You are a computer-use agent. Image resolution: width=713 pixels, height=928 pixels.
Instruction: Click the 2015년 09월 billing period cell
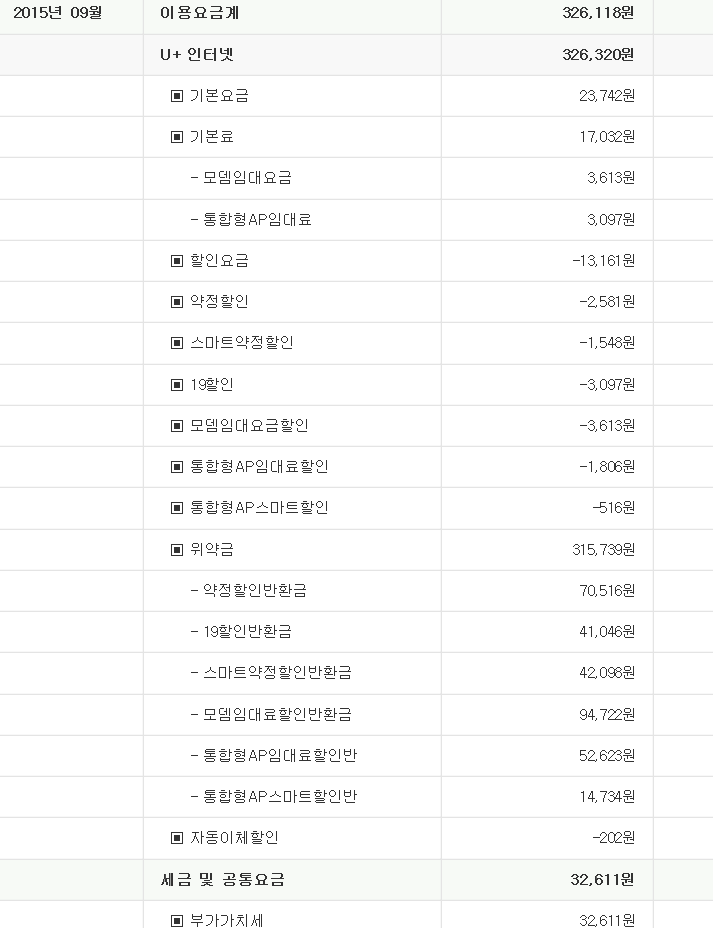point(58,13)
